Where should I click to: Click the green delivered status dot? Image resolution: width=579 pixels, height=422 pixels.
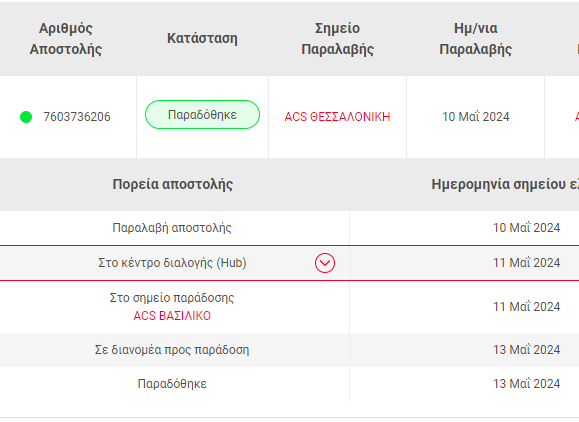26,117
